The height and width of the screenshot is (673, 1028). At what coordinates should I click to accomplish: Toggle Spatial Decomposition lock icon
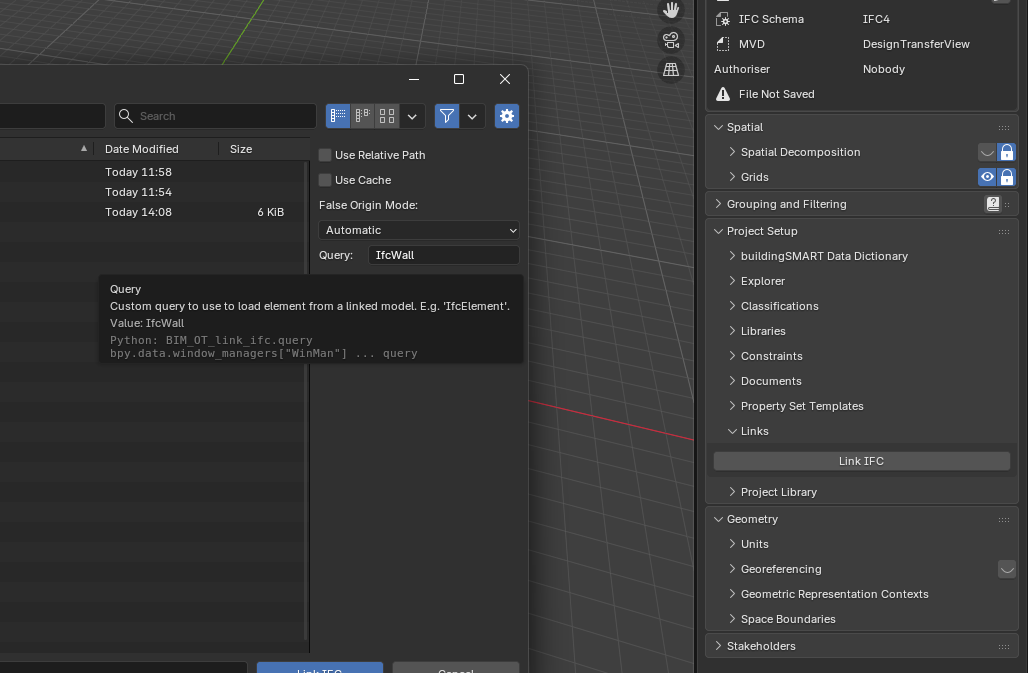coord(1007,152)
